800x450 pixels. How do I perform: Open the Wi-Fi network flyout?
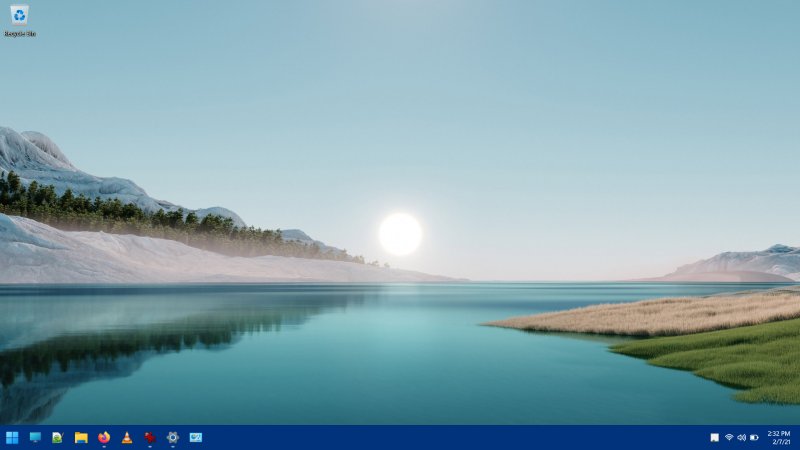[729, 437]
